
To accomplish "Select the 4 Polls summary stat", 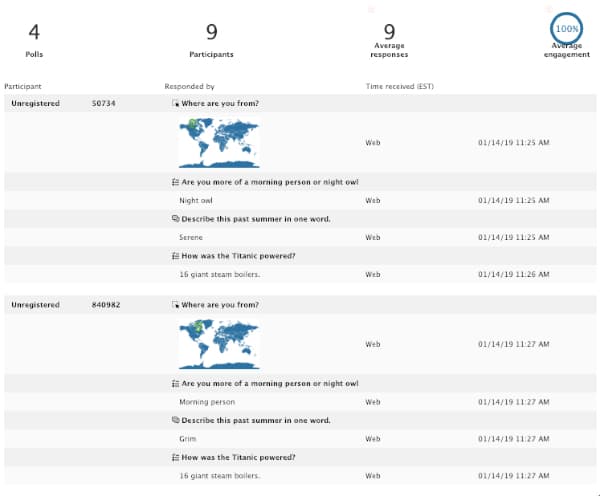I will (x=34, y=40).
